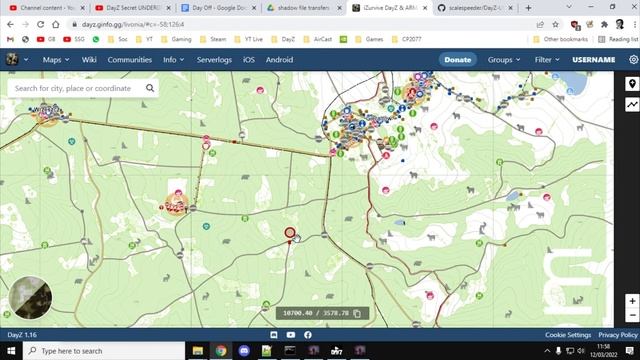The height and width of the screenshot is (360, 640).
Task: Open File Explorer from taskbar
Action: point(198,351)
